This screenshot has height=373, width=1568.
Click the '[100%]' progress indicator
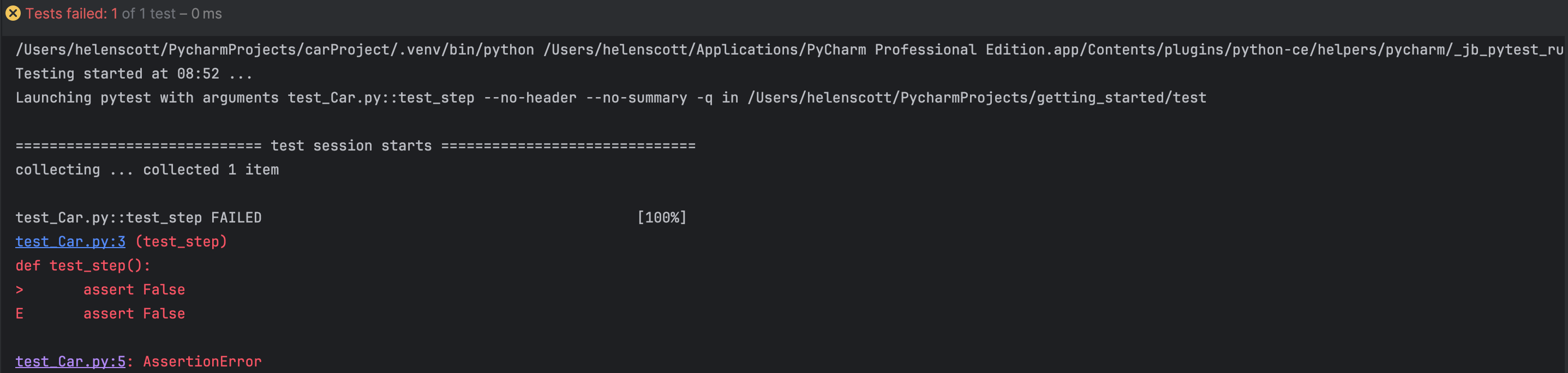click(x=661, y=217)
